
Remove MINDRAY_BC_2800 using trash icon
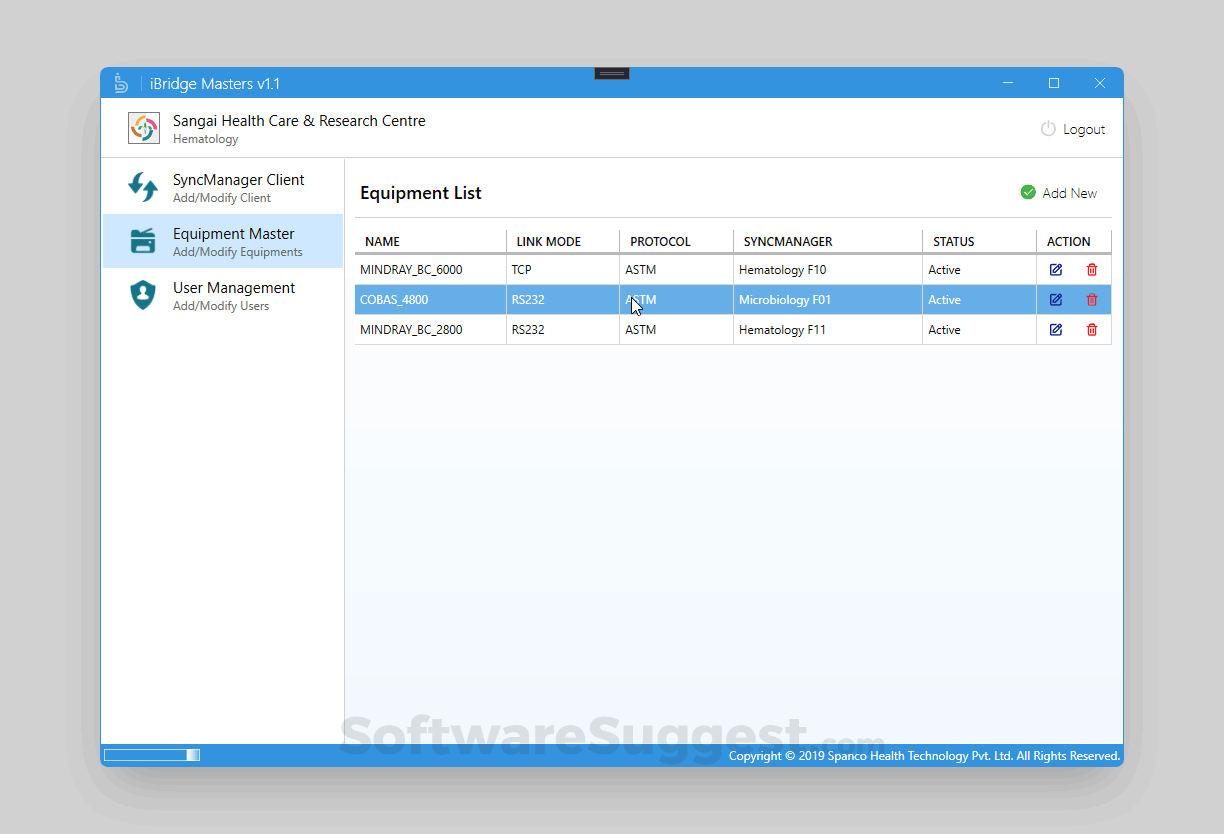[1092, 330]
